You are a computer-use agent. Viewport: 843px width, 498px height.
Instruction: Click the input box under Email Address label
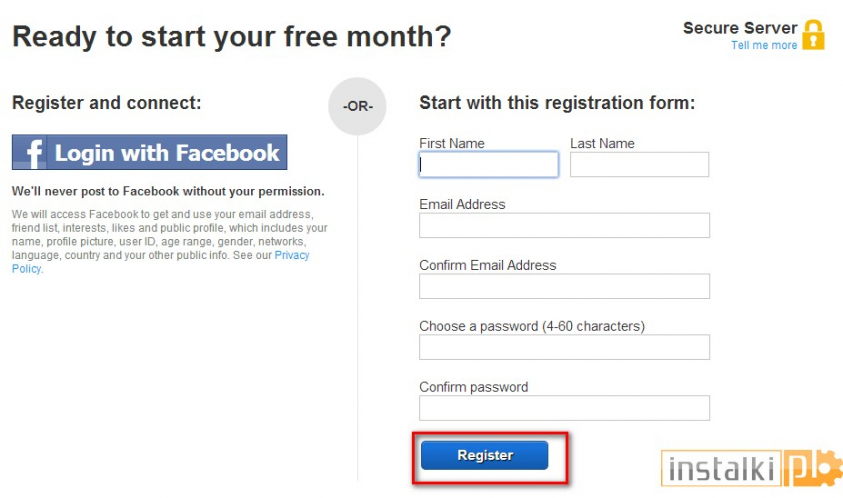[564, 226]
